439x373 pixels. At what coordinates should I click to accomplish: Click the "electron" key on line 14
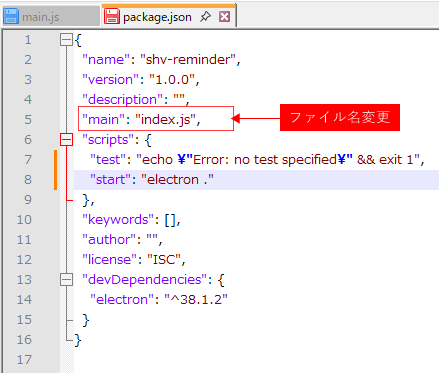(122, 300)
